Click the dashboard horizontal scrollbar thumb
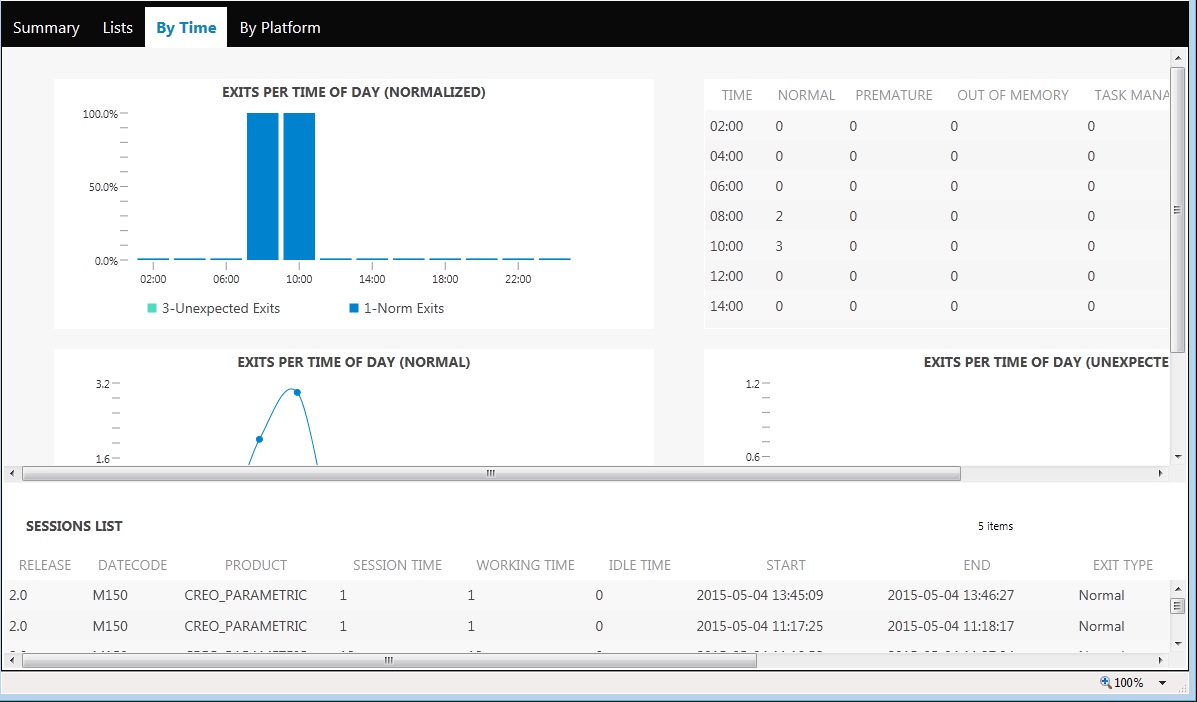The width and height of the screenshot is (1197, 702). [491, 473]
